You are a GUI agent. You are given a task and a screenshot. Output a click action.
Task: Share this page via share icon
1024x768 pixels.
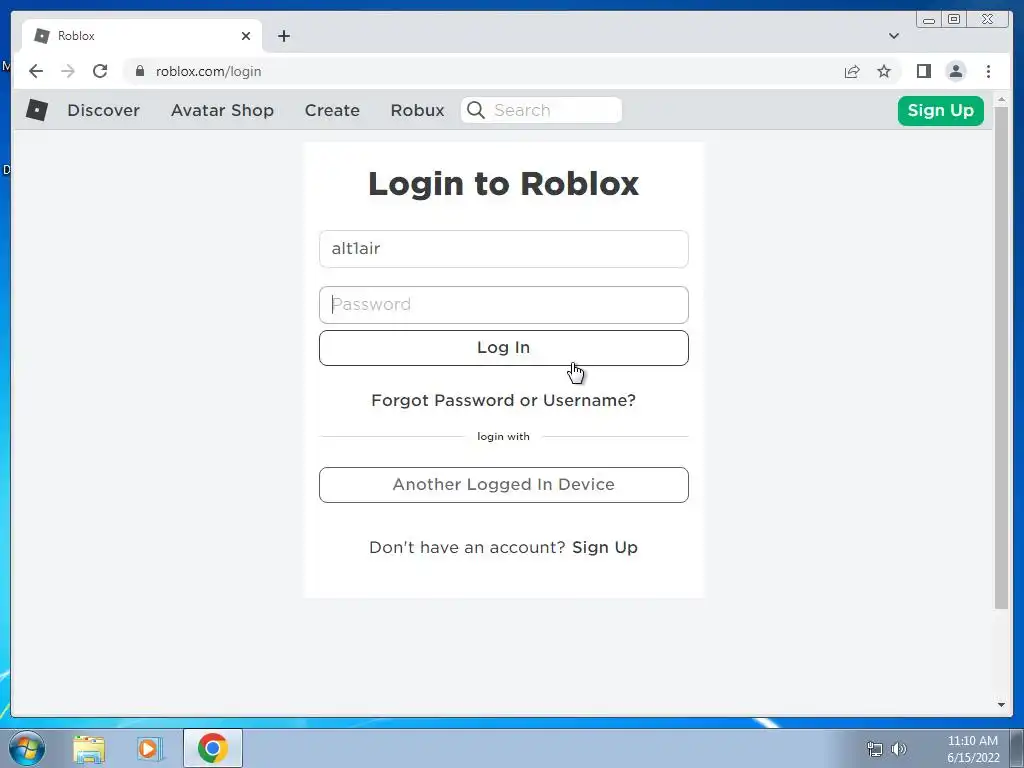852,72
